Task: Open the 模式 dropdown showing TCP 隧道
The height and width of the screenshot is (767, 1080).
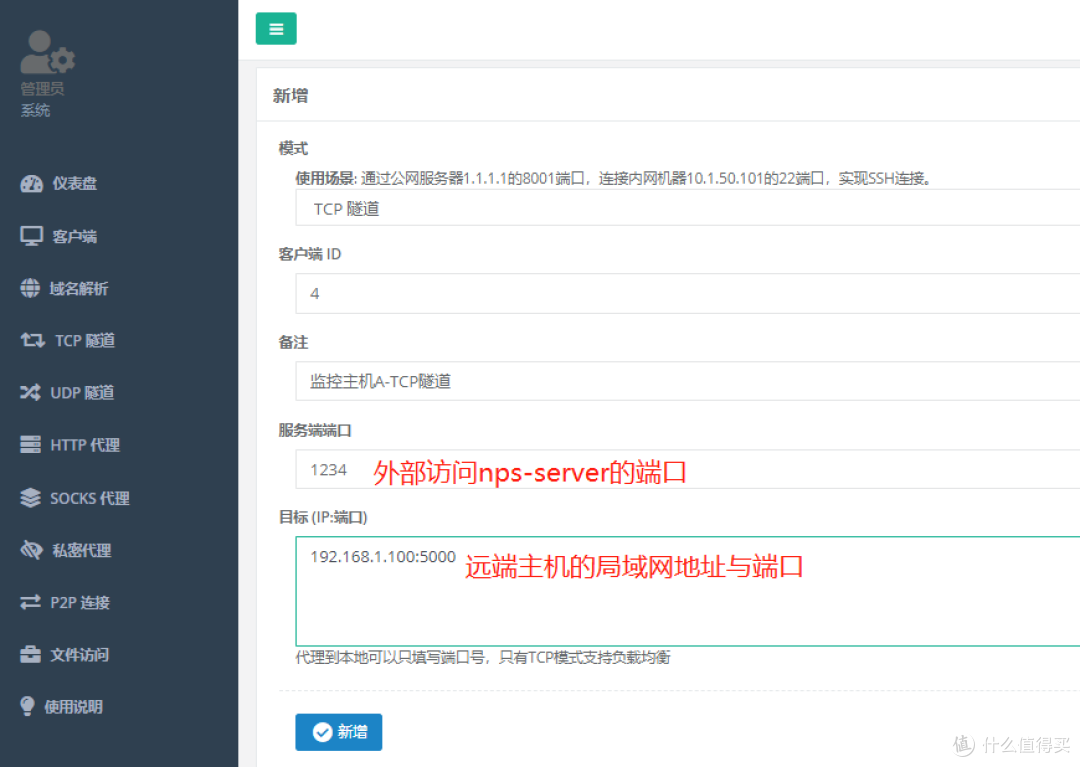Action: [687, 208]
